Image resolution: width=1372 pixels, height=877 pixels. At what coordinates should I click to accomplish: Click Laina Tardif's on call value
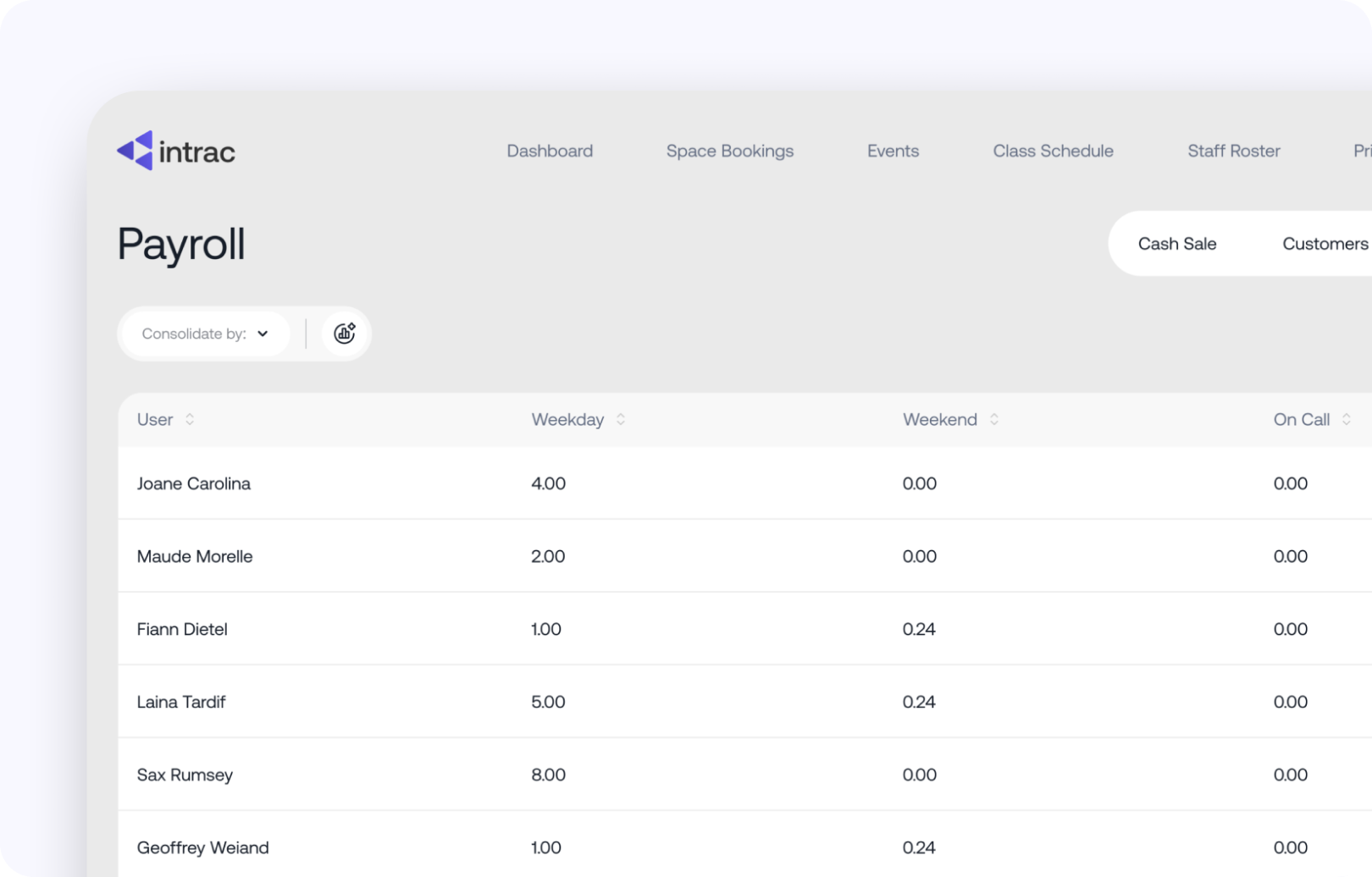pos(1291,702)
